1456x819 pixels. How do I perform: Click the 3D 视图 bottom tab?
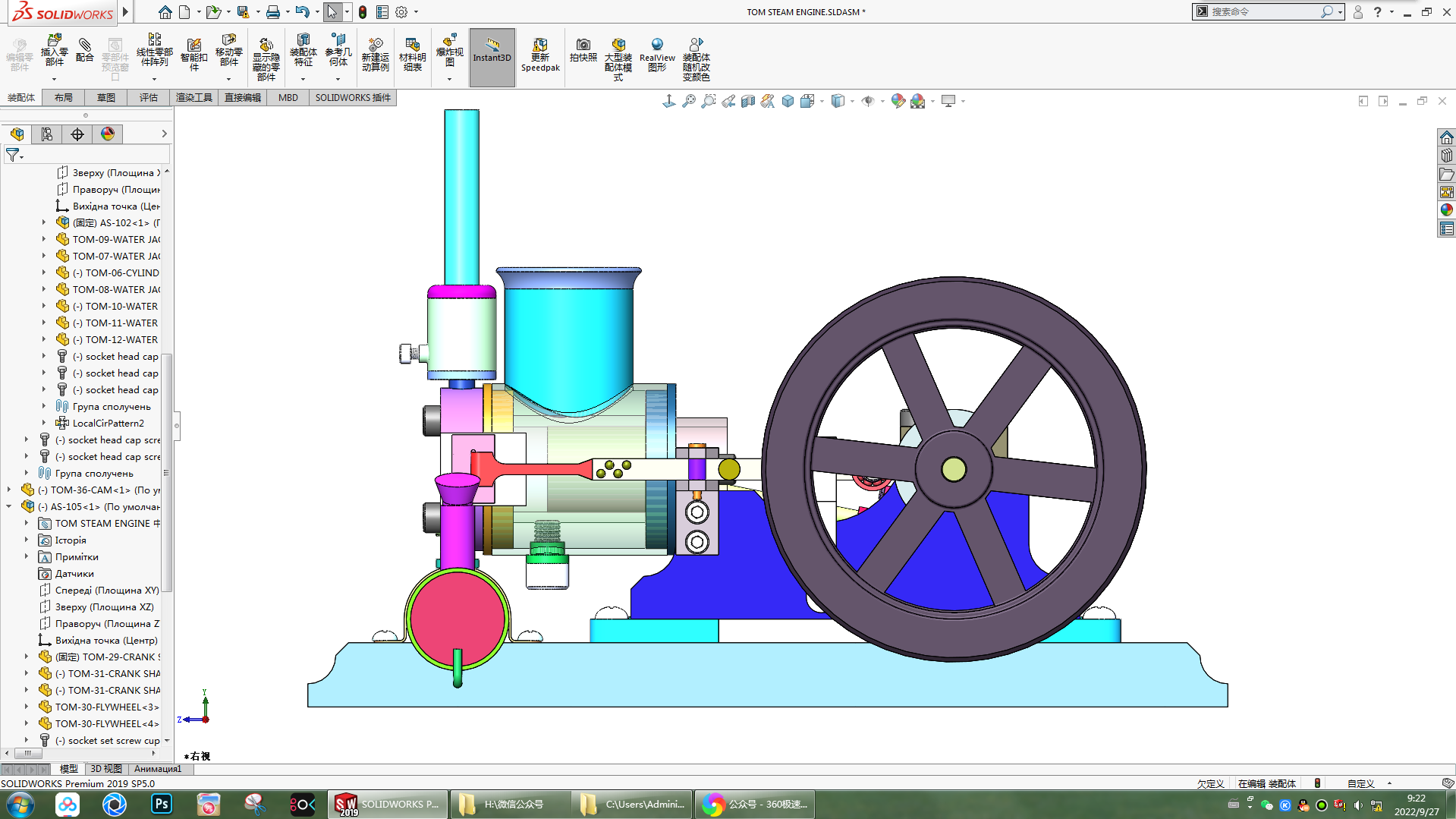106,769
